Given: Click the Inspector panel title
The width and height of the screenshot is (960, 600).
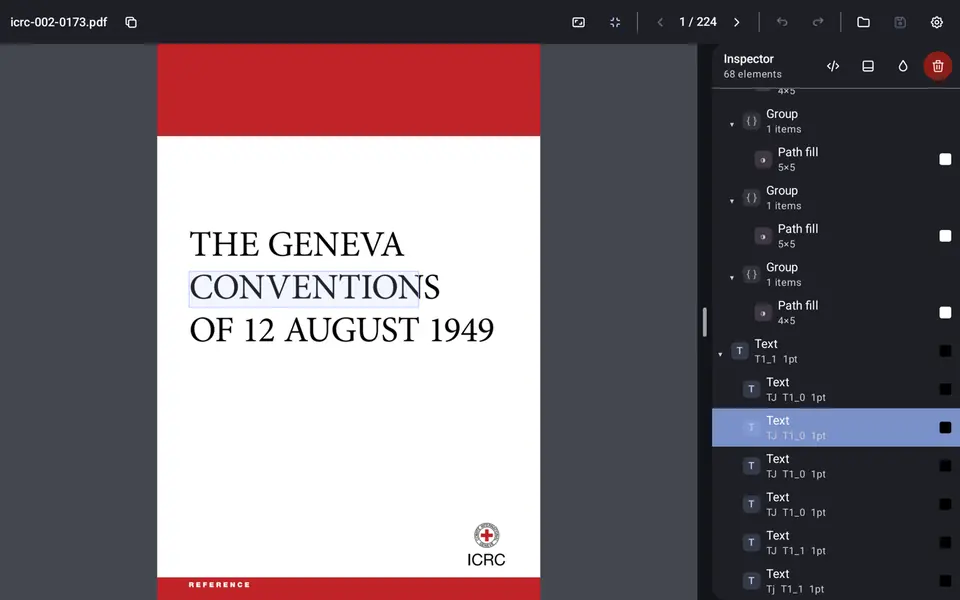Looking at the screenshot, I should [748, 59].
